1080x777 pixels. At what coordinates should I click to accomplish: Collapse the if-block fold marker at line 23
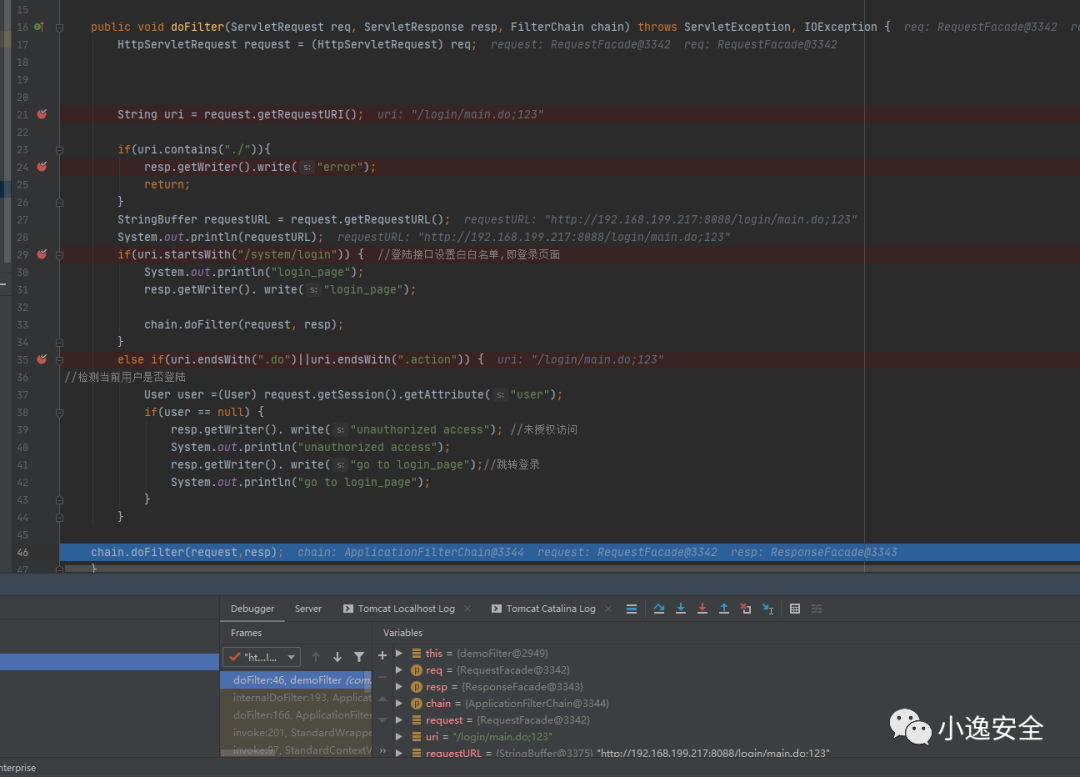(59, 149)
